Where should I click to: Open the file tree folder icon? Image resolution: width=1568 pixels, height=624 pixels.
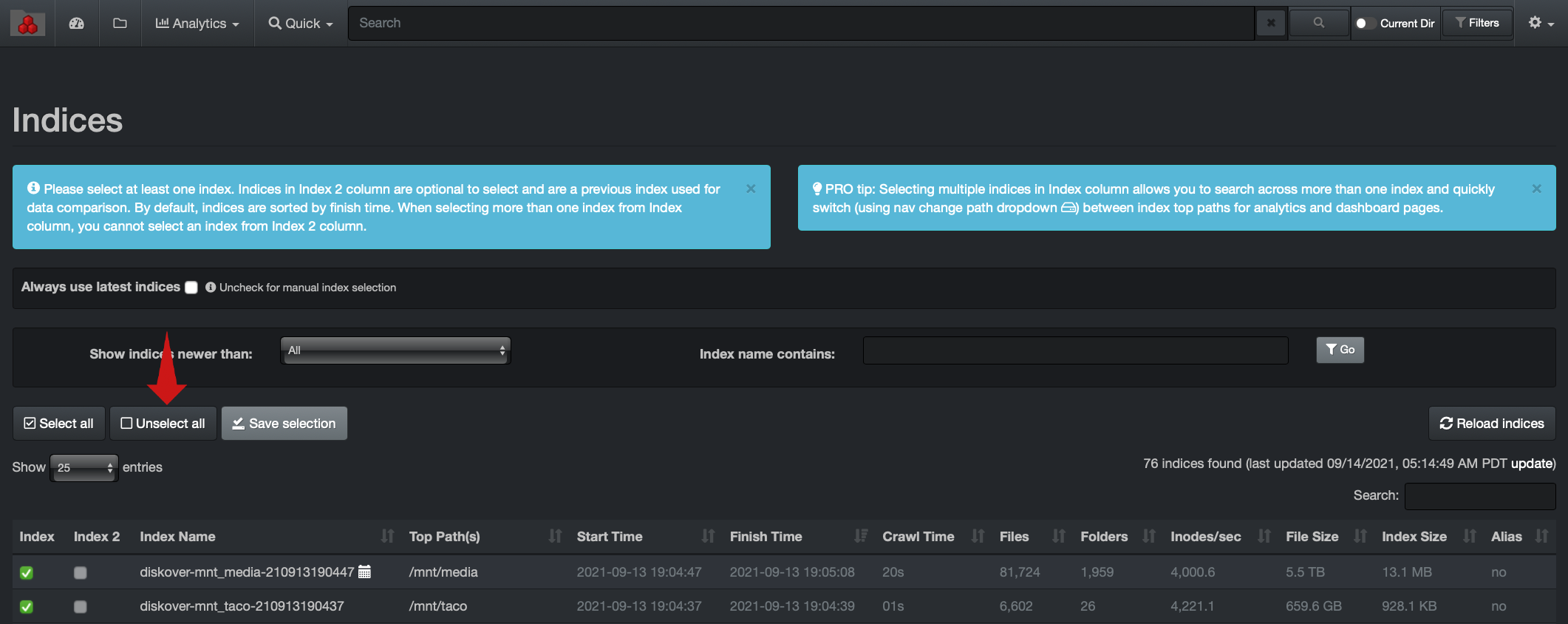(x=120, y=24)
